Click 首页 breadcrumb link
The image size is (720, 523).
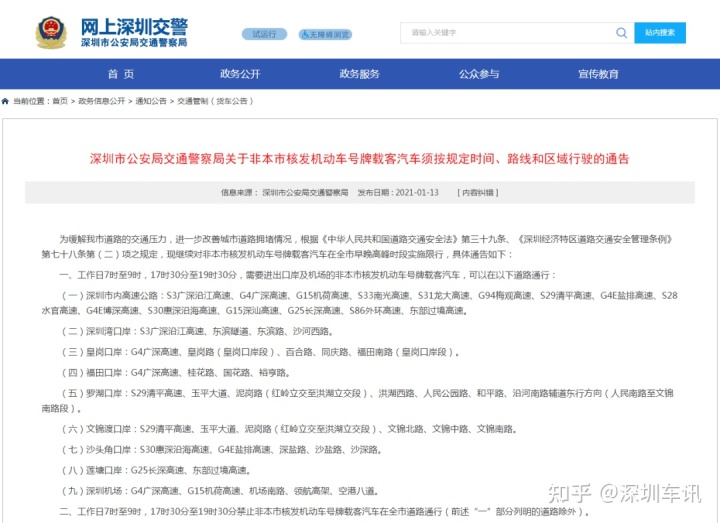coord(60,101)
